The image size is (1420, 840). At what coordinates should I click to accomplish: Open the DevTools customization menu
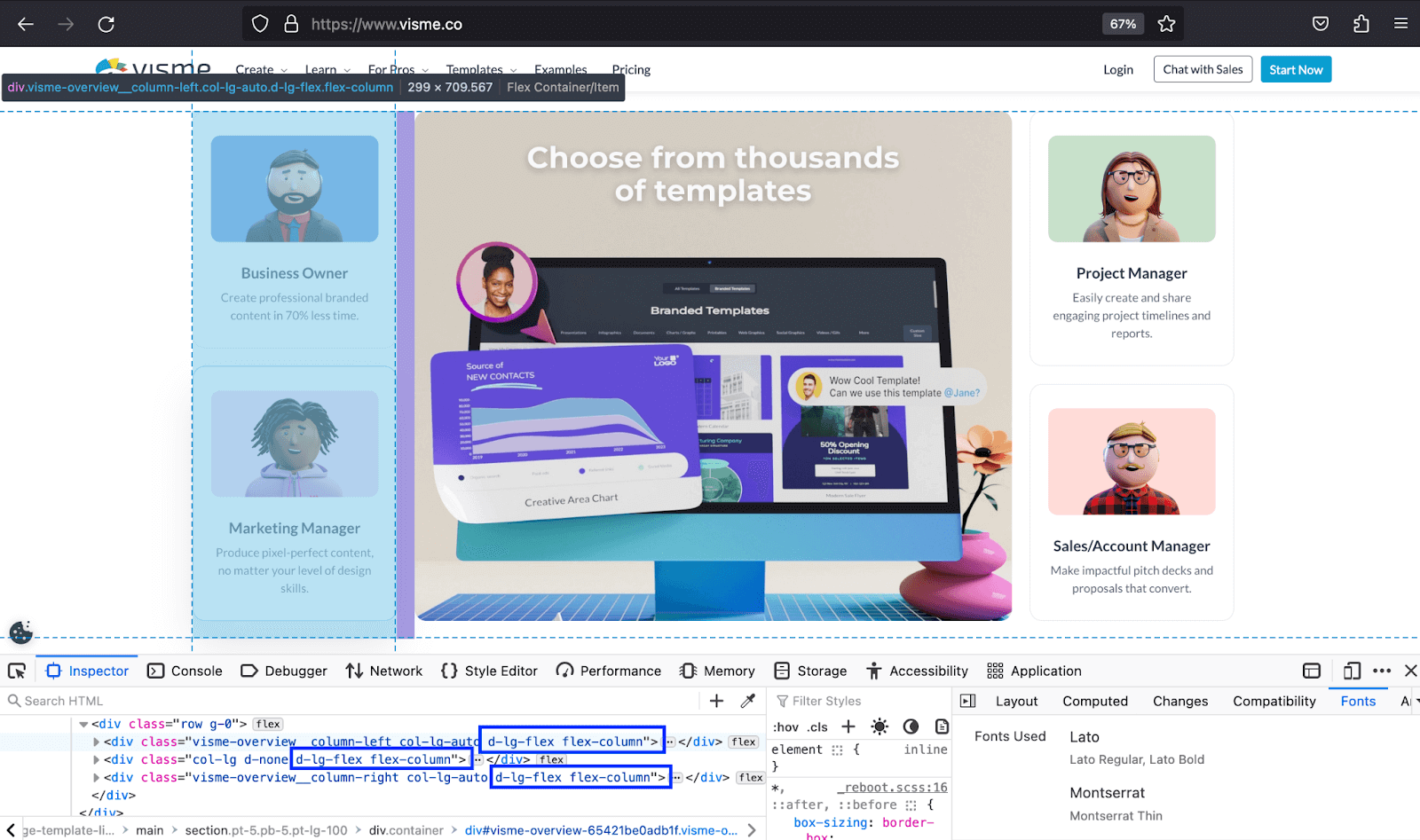click(1382, 671)
